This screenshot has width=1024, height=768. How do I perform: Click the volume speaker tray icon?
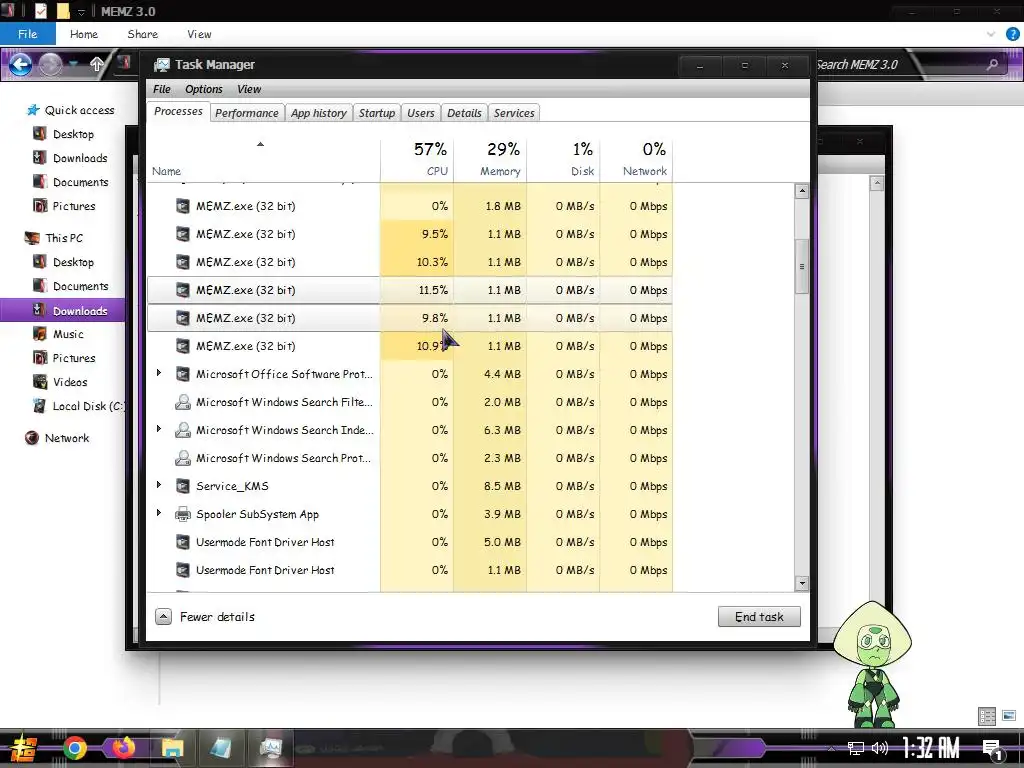tap(880, 748)
